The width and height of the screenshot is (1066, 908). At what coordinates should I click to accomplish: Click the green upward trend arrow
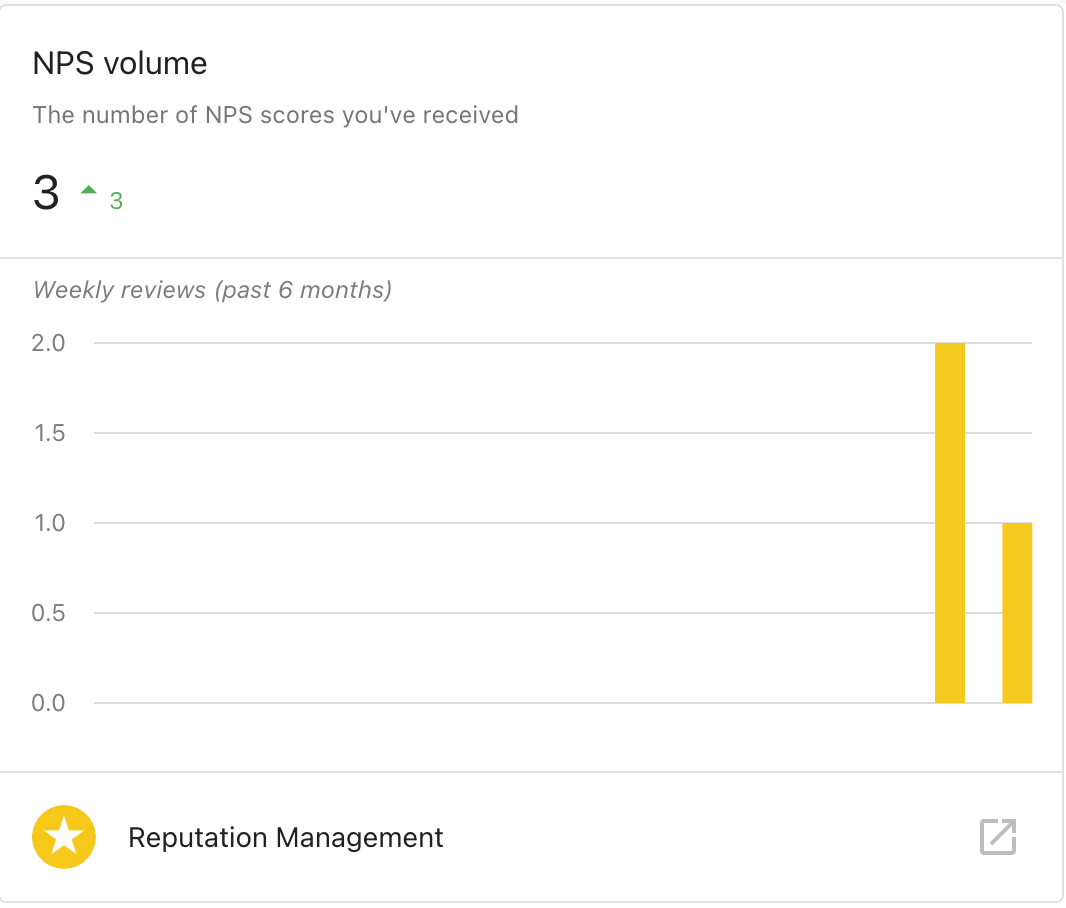88,190
